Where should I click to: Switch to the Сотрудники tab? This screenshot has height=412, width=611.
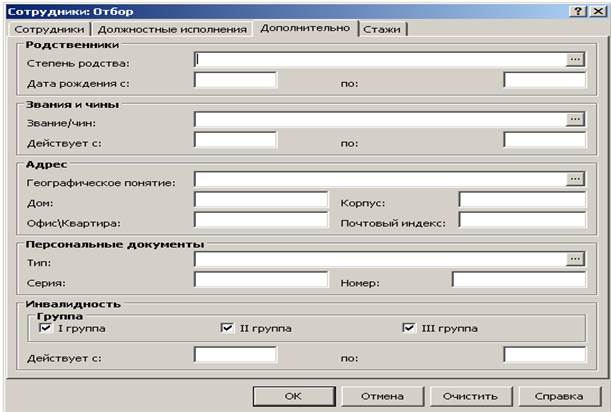point(49,30)
